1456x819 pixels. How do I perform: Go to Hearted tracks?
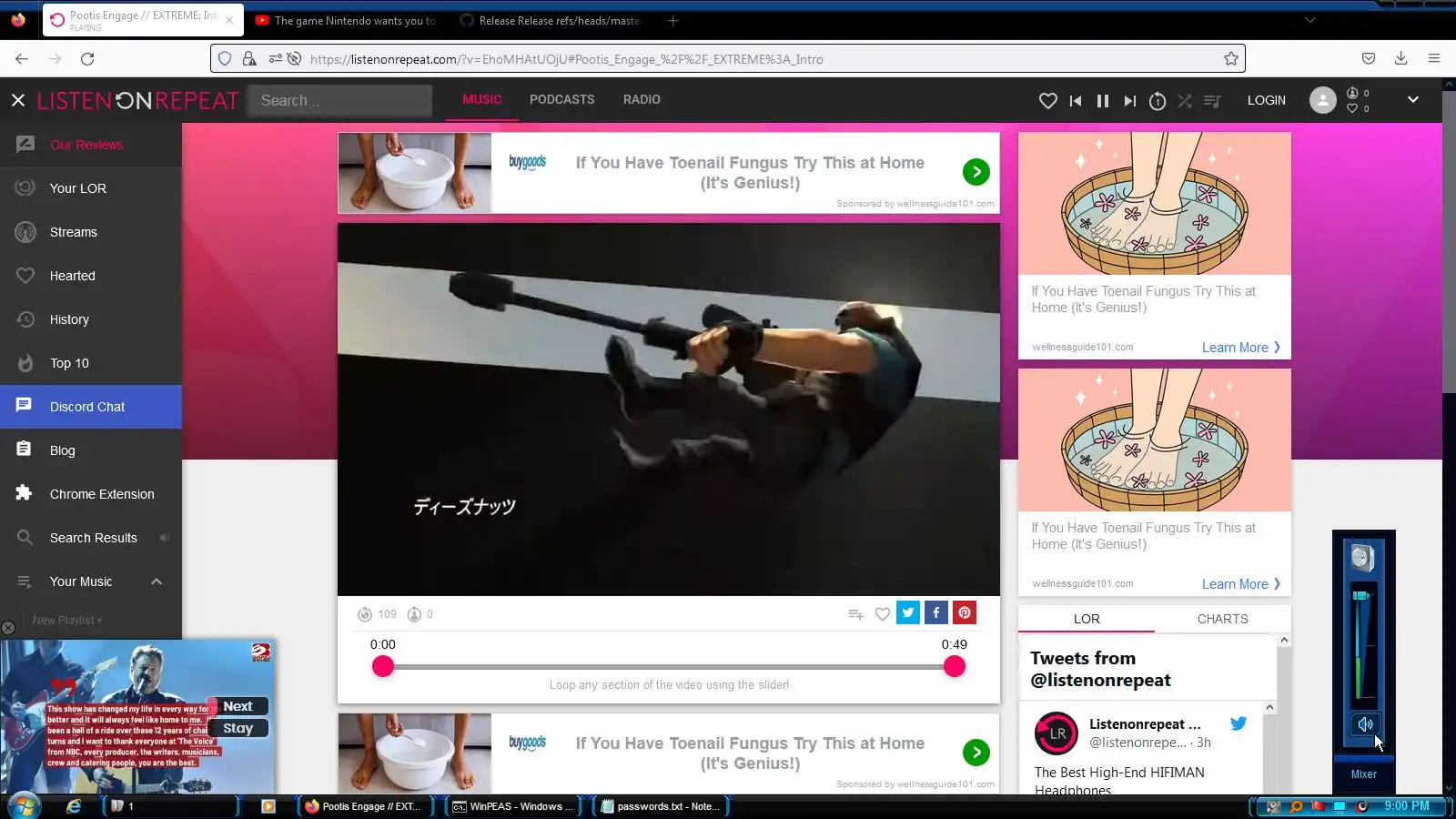pos(91,276)
